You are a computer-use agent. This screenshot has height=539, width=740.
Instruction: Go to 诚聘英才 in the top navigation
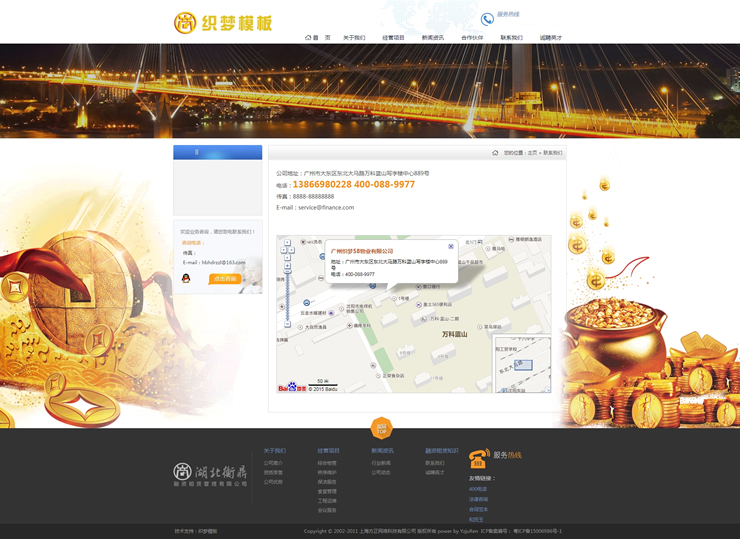click(x=550, y=37)
